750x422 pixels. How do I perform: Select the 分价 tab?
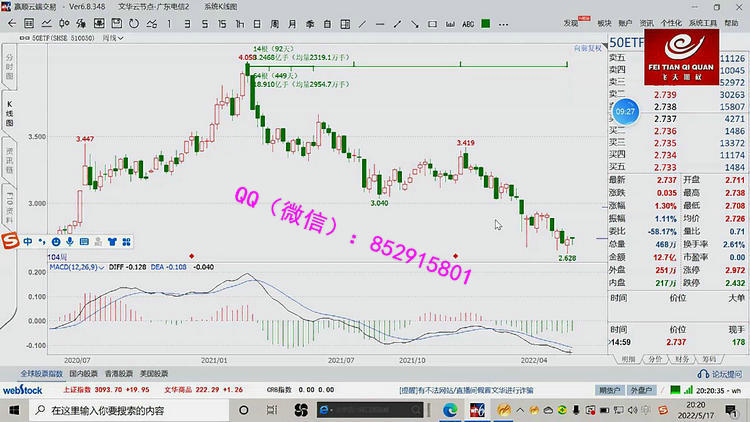(655, 357)
